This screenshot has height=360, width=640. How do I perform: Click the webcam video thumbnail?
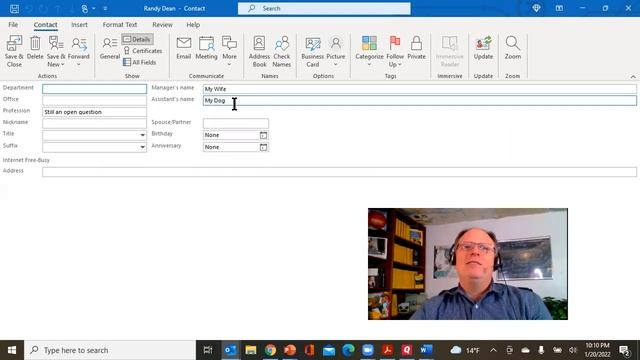tap(468, 264)
